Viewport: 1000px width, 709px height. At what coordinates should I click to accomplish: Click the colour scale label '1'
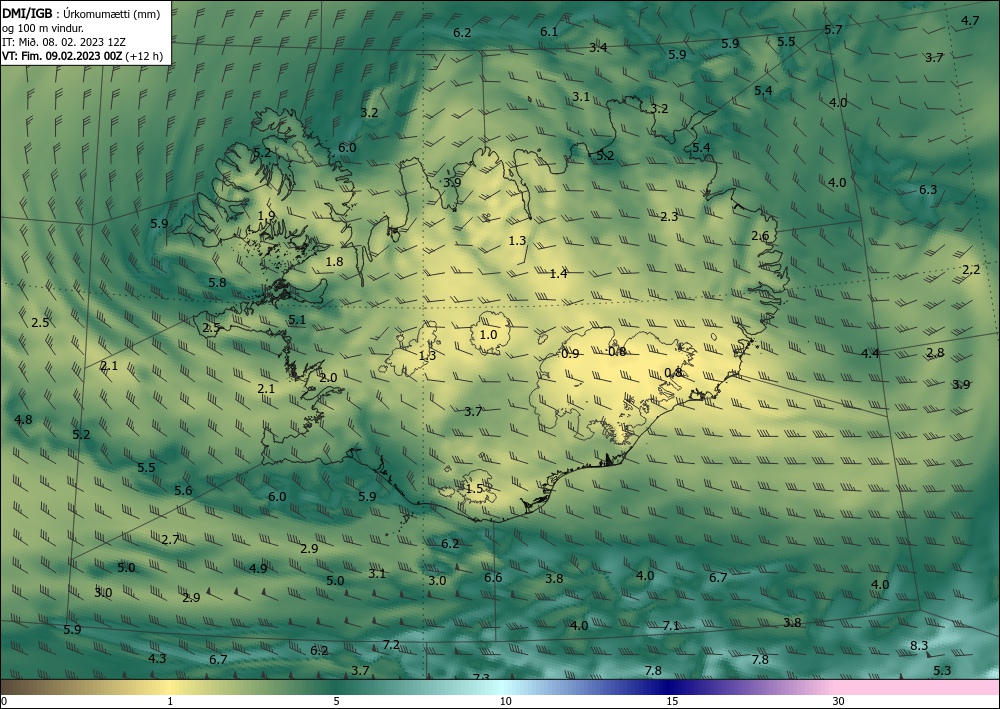(x=170, y=701)
